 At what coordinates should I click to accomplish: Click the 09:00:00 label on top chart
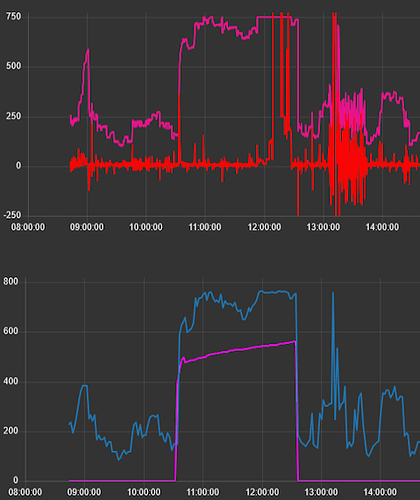(x=87, y=227)
